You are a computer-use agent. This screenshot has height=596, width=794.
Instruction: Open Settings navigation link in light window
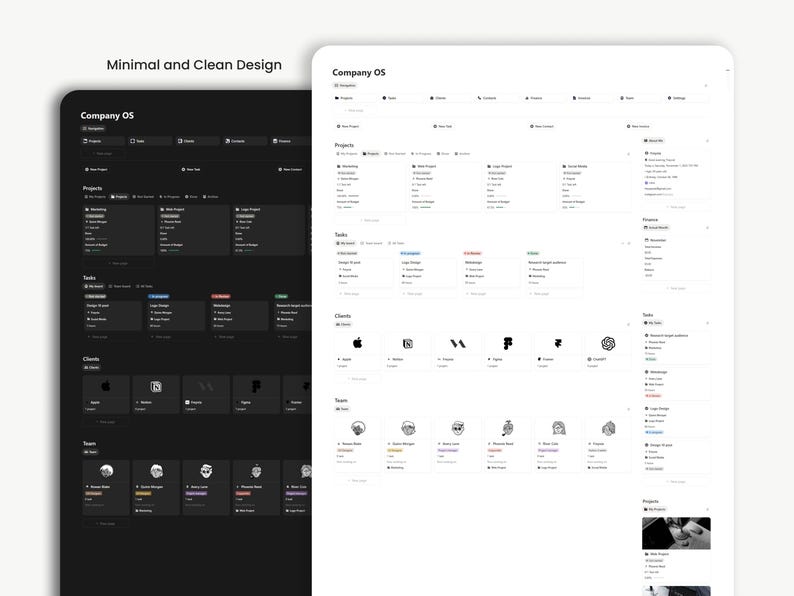[x=689, y=98]
